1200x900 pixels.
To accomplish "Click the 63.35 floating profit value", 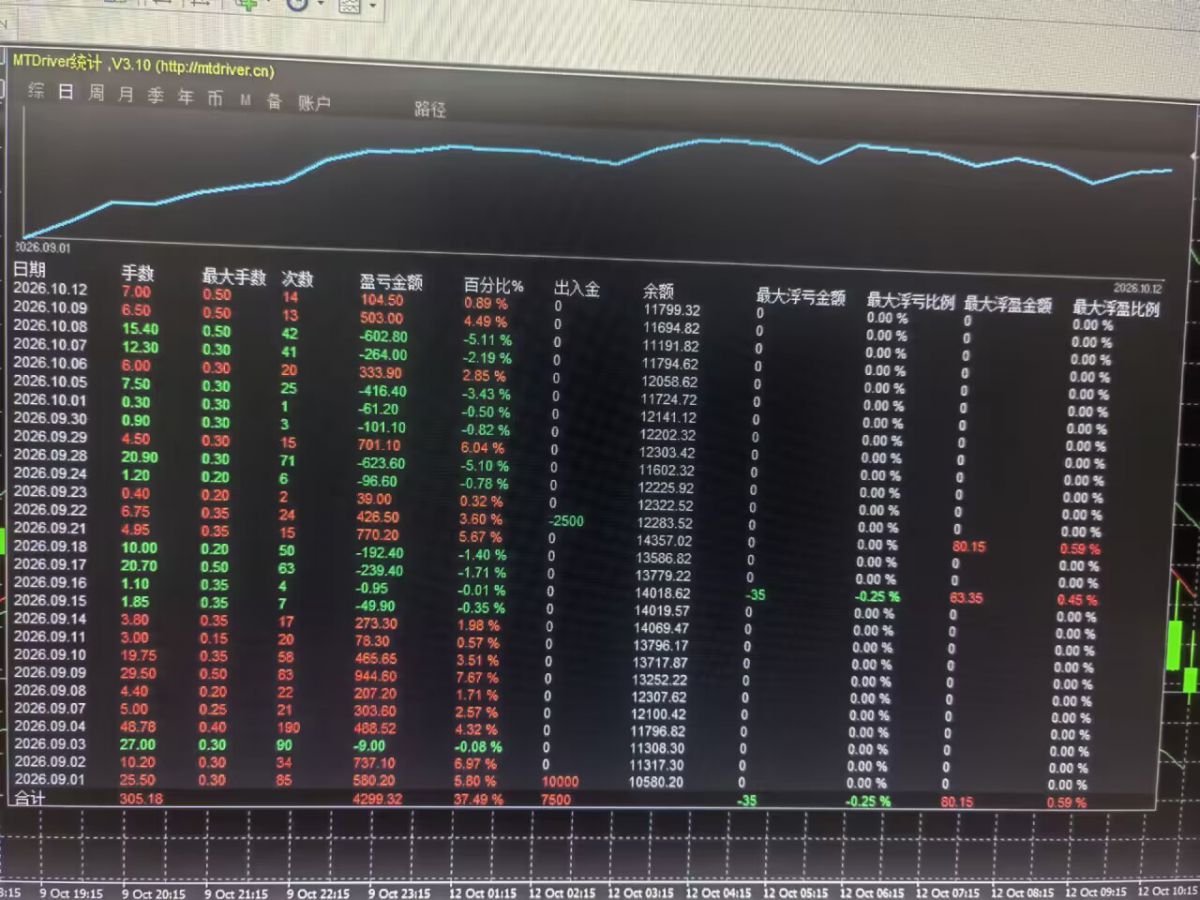I will coord(967,599).
